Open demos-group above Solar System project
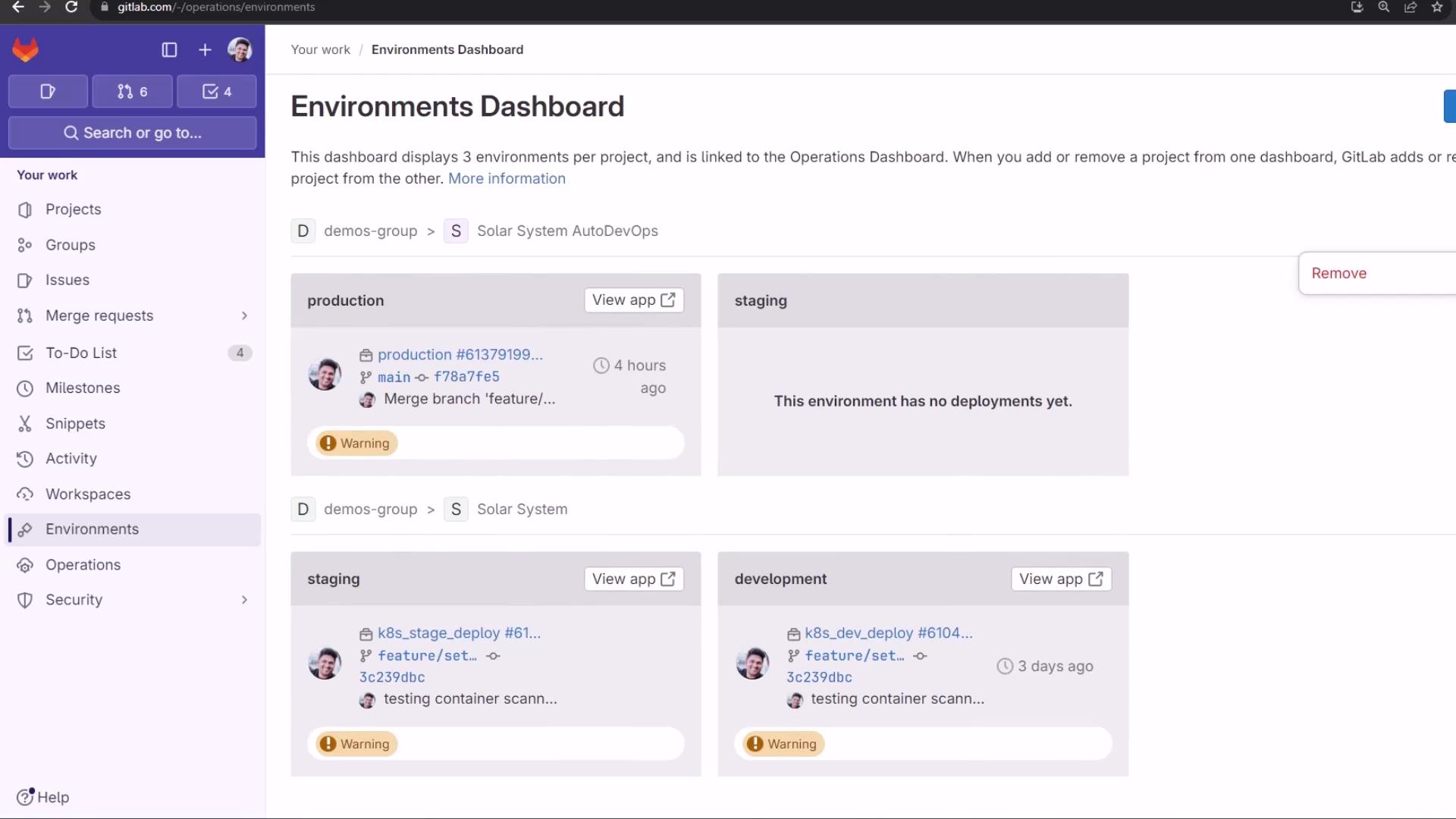This screenshot has height=819, width=1456. click(x=370, y=510)
